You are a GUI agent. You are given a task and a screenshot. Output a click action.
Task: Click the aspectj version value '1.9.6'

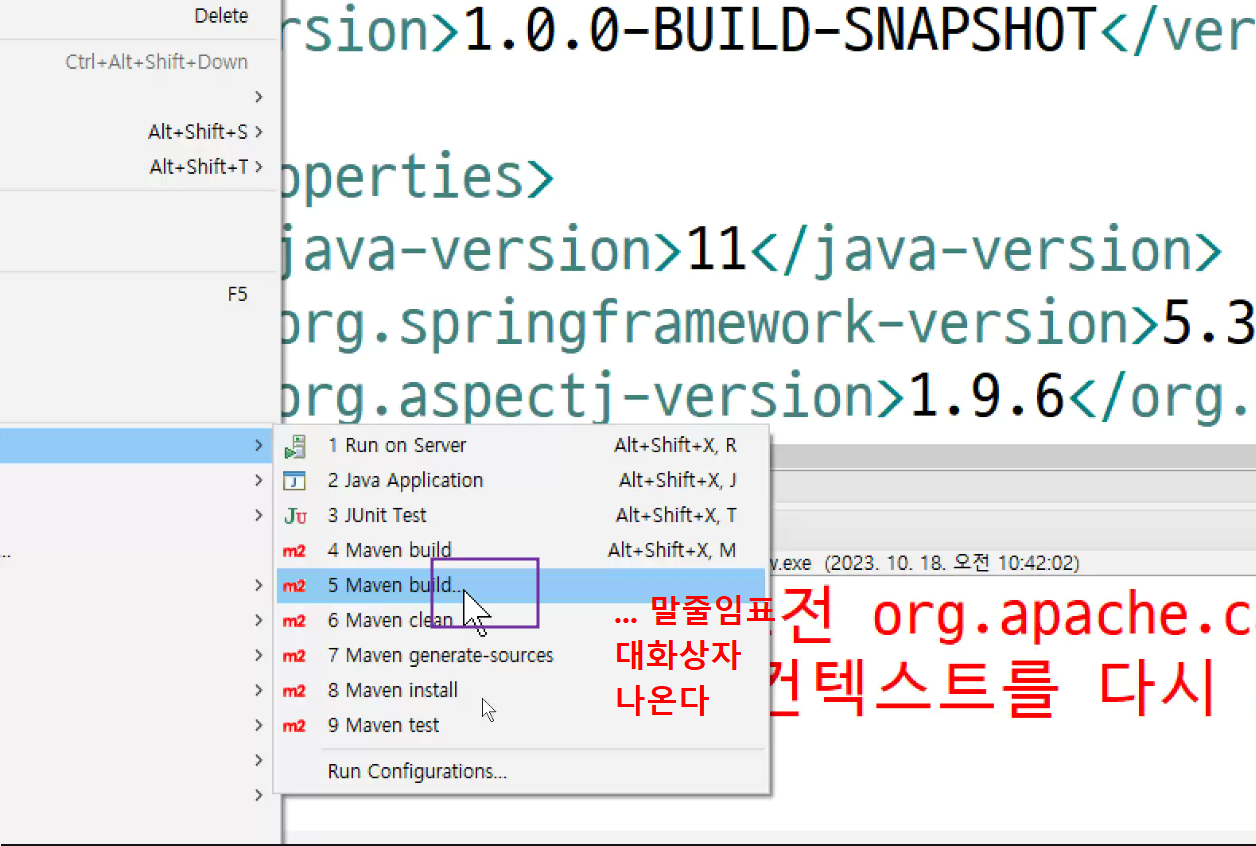click(986, 396)
